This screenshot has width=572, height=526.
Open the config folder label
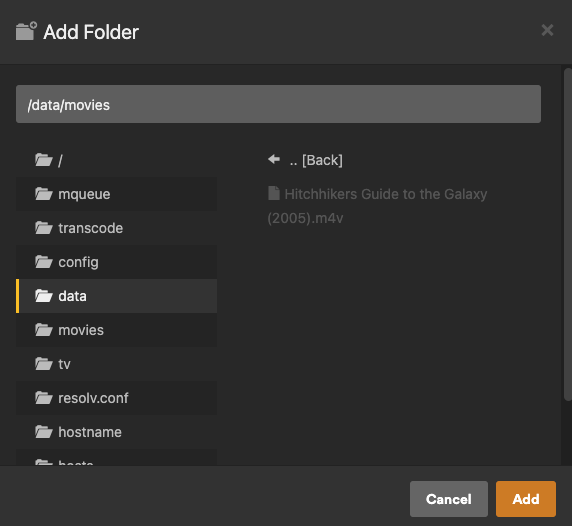(x=78, y=262)
